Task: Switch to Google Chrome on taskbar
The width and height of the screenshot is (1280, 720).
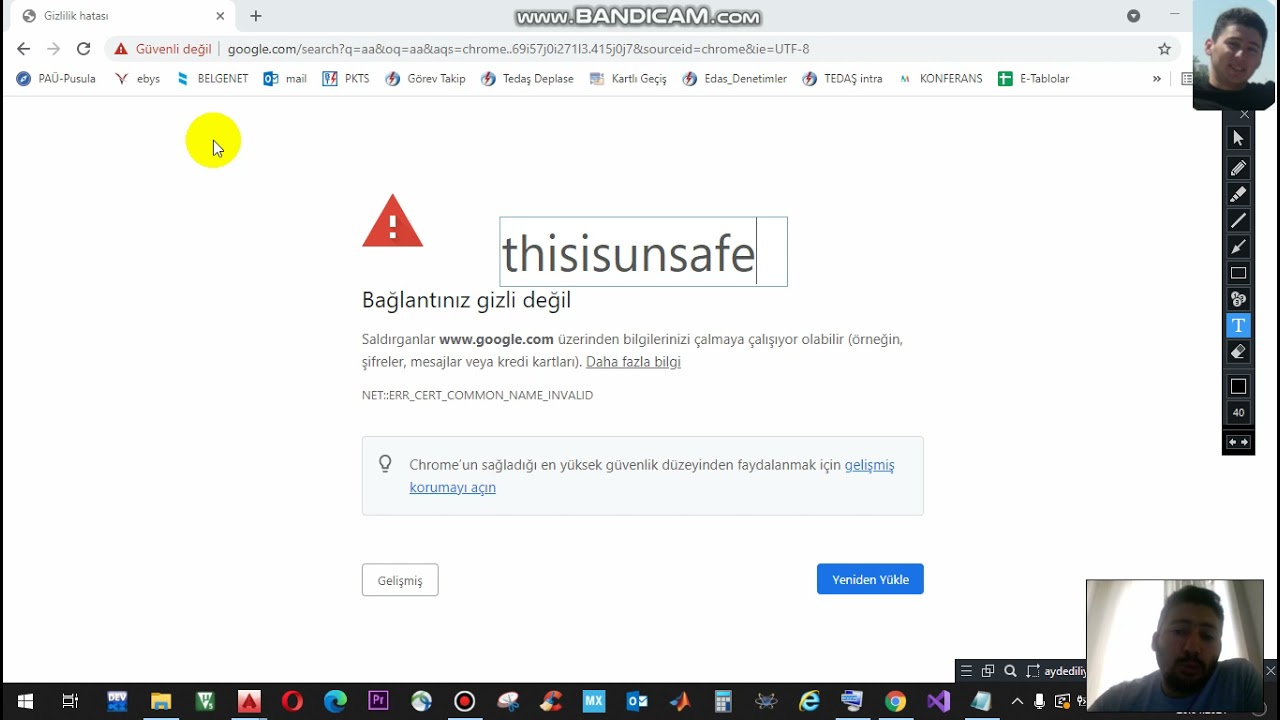Action: (895, 701)
